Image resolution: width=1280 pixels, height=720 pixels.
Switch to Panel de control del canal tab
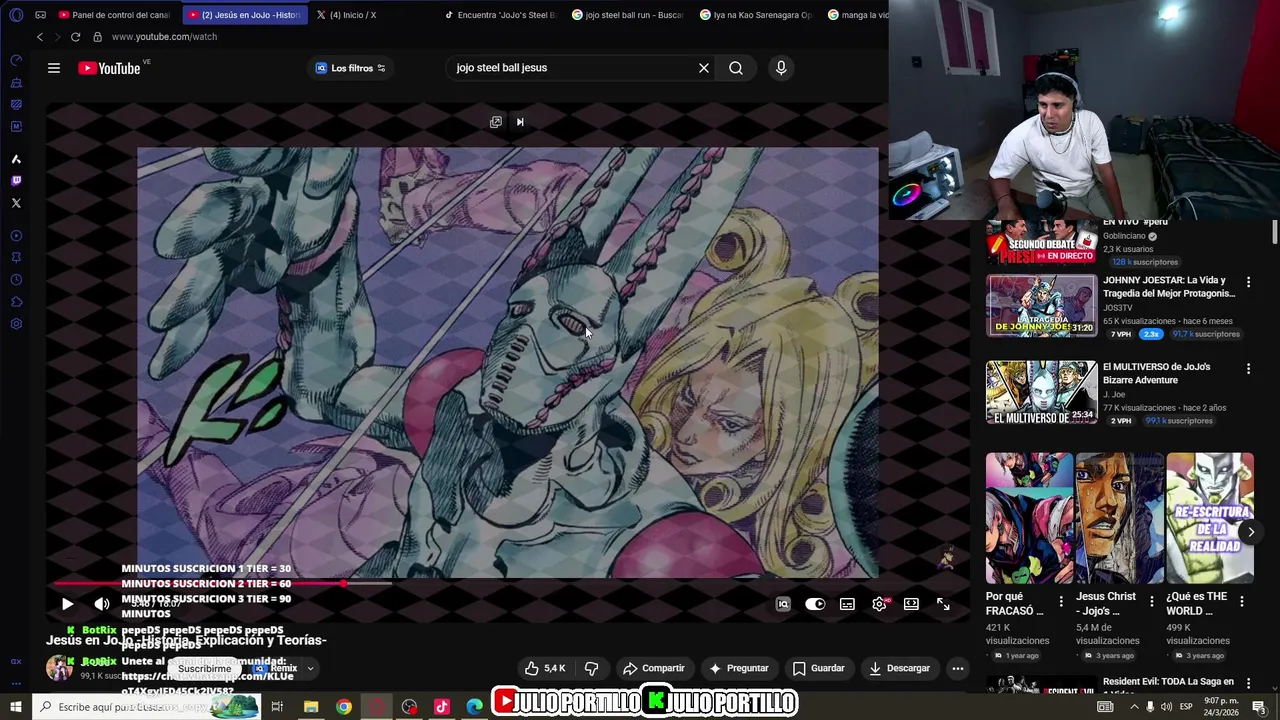[115, 15]
